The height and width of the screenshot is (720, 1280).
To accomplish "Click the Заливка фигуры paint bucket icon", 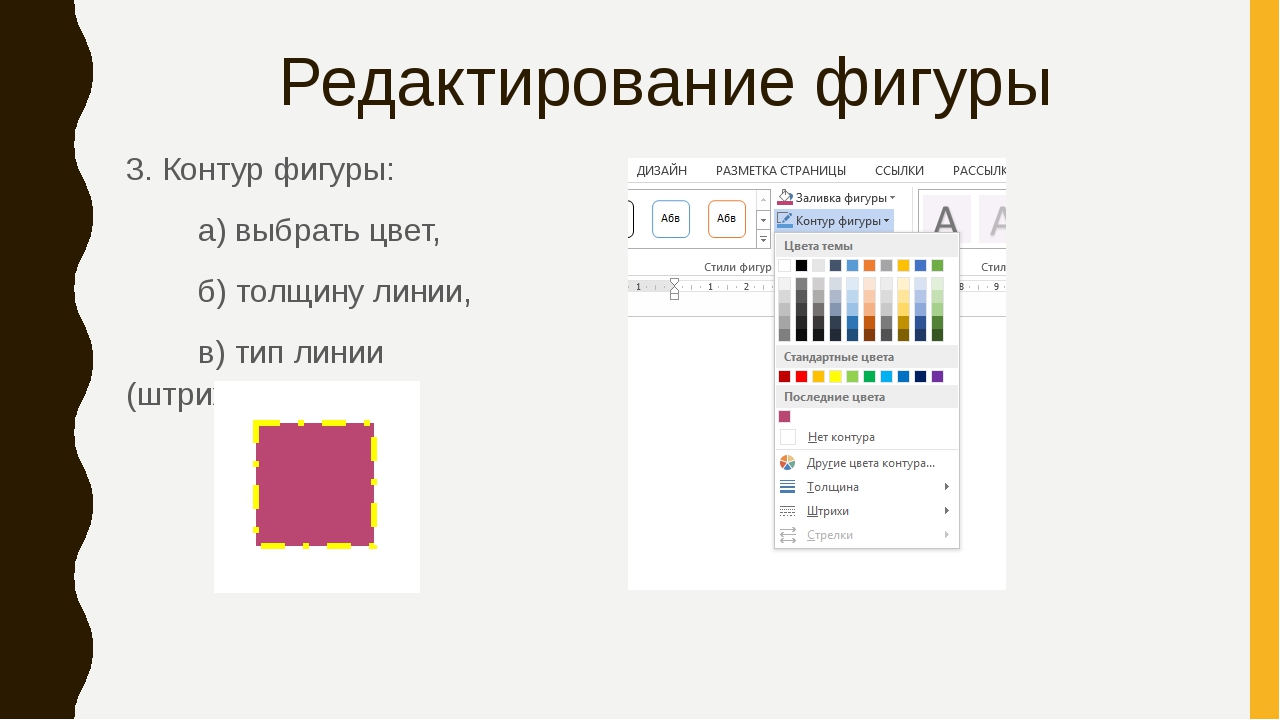I will point(785,197).
